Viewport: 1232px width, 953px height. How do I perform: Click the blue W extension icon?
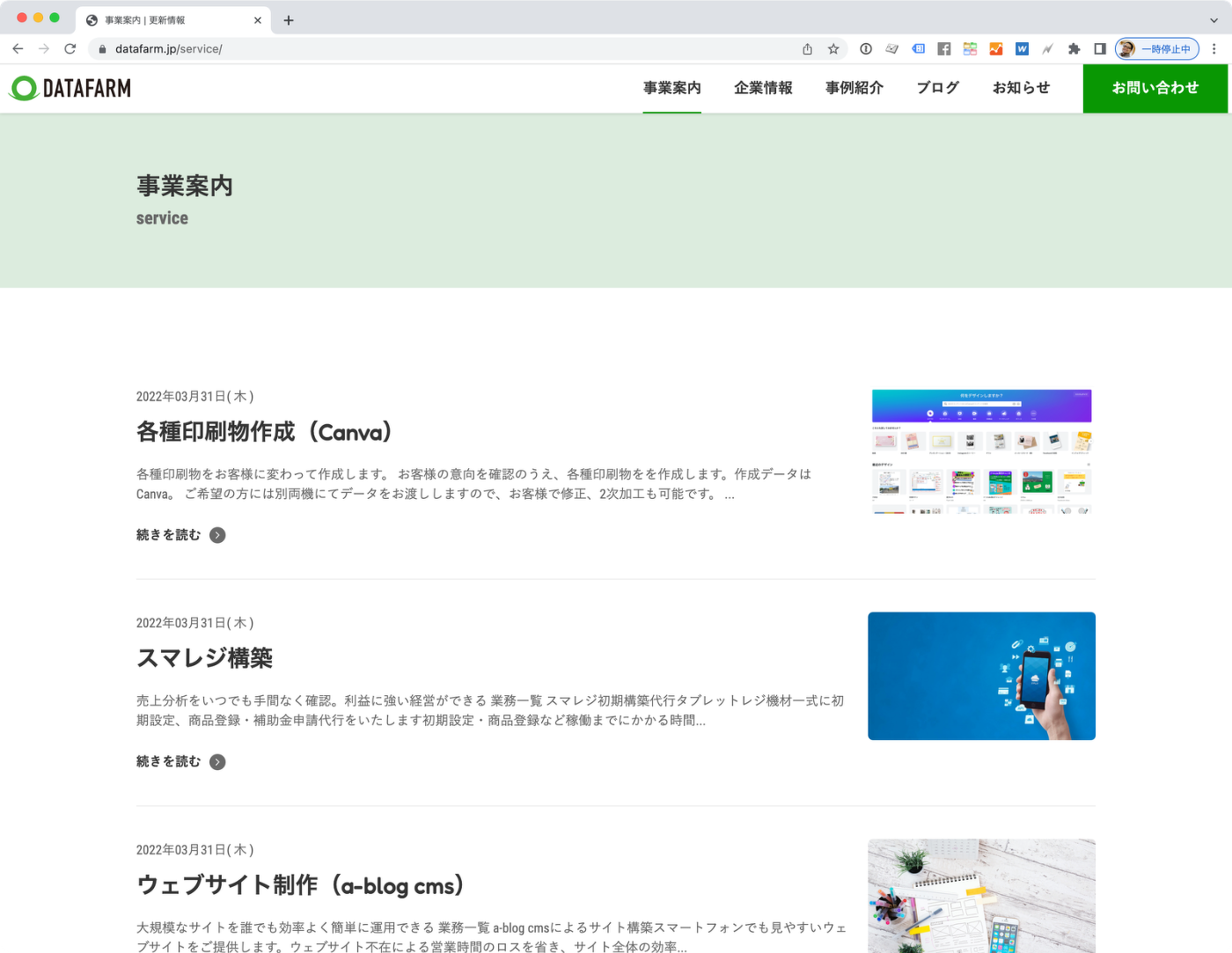(1022, 49)
